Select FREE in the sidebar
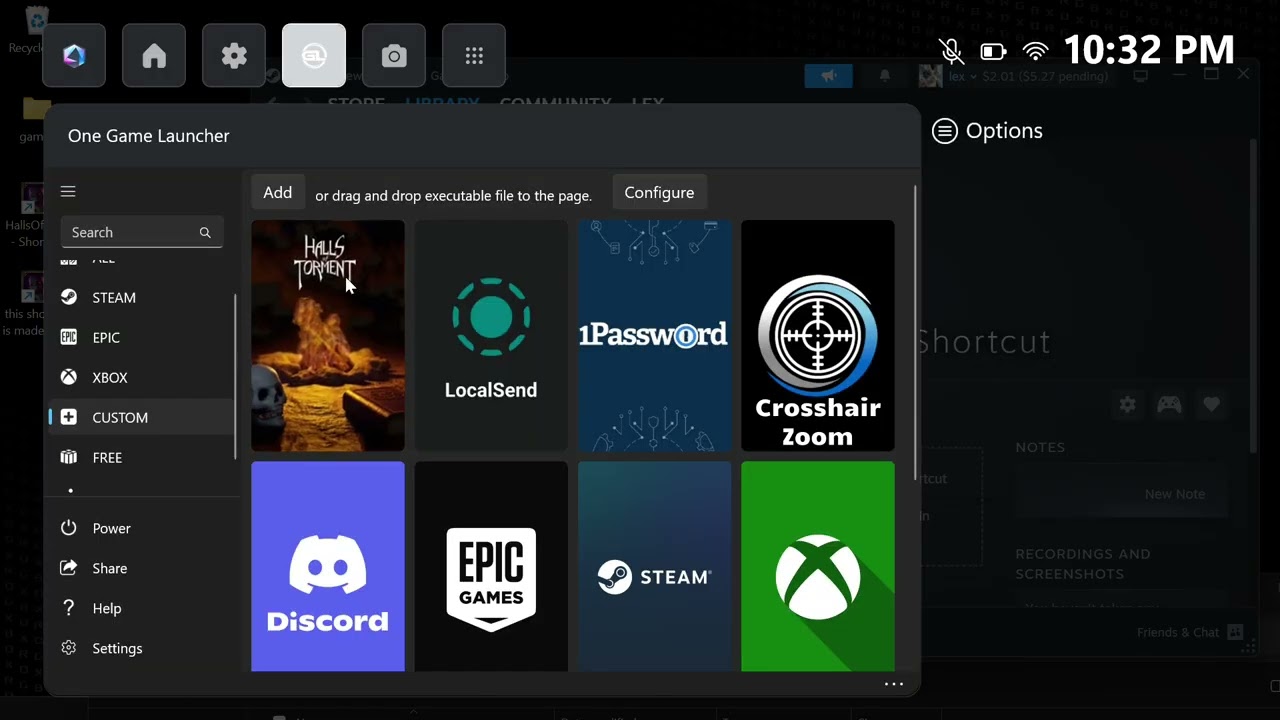Viewport: 1280px width, 720px height. [x=140, y=457]
